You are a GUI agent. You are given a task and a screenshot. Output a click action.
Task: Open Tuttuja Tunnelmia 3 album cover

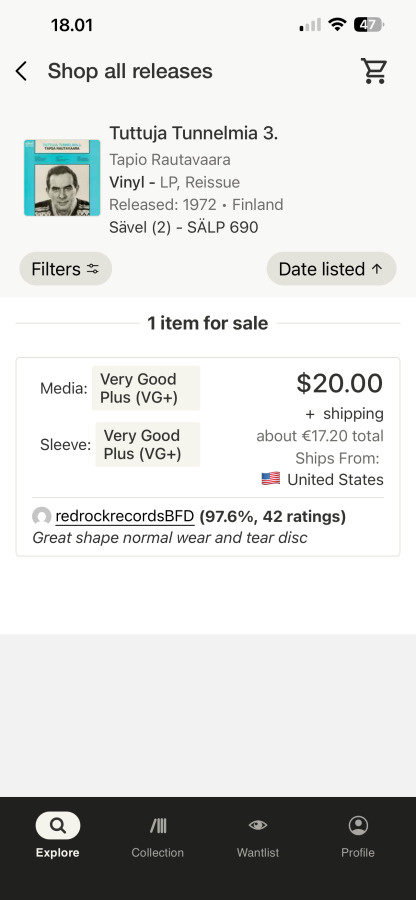pos(62,177)
